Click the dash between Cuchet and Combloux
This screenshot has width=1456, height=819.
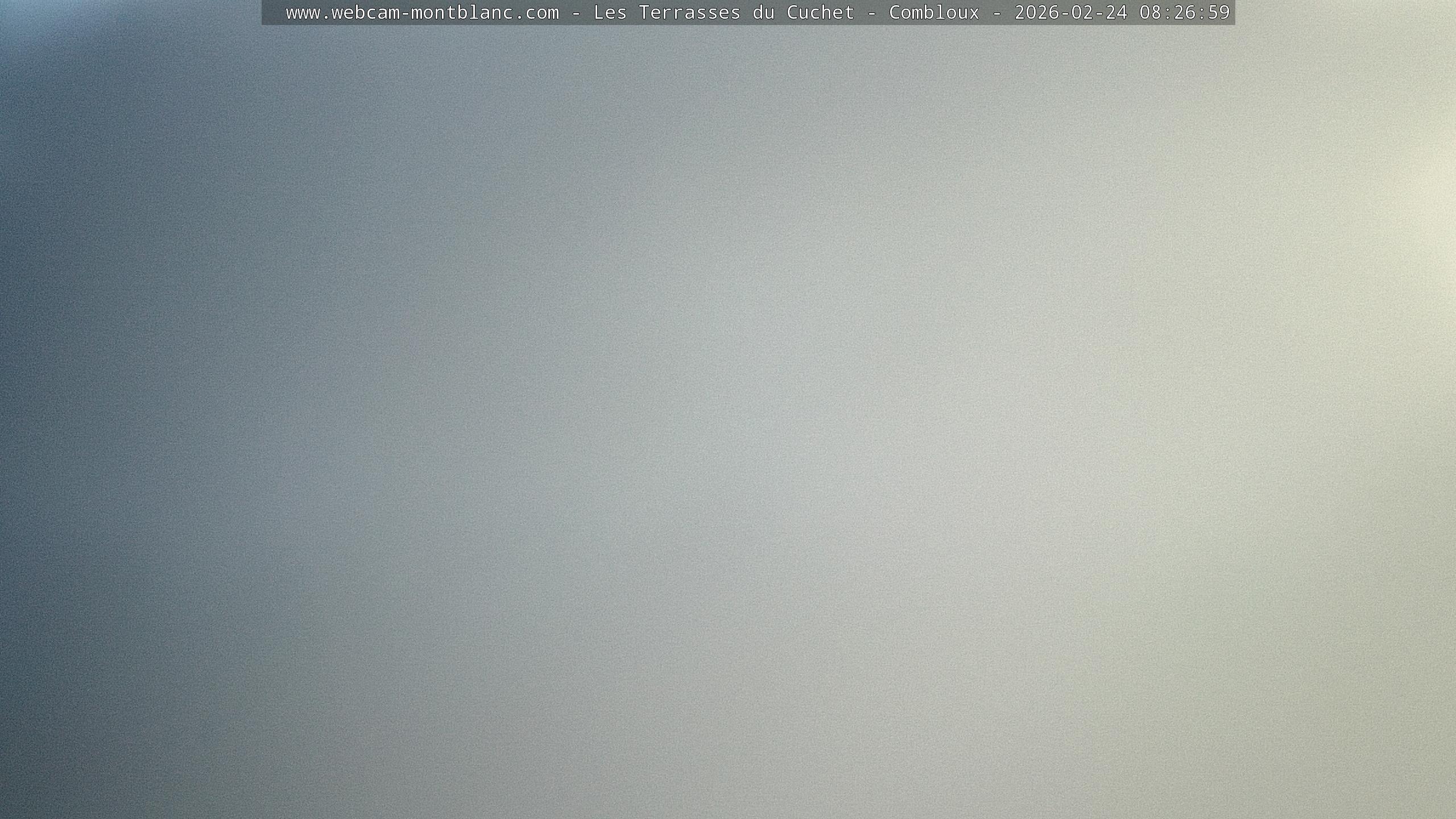pyautogui.click(x=872, y=13)
